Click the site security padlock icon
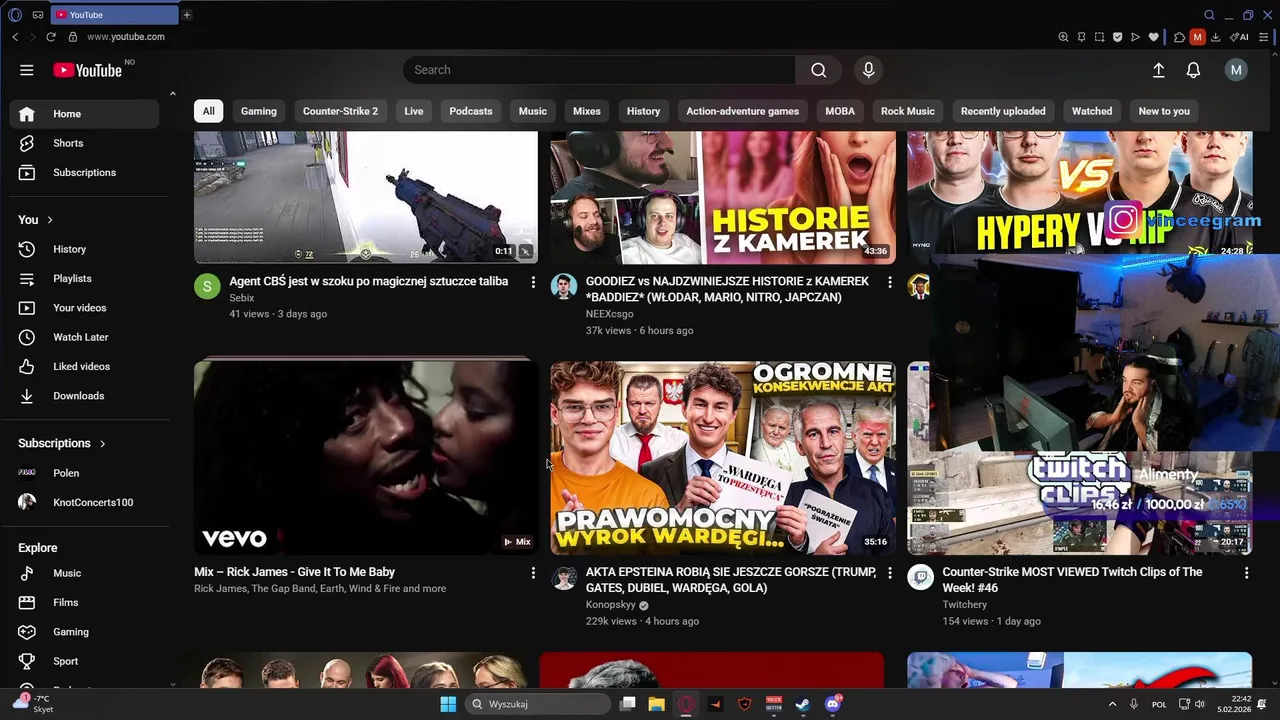The height and width of the screenshot is (720, 1280). coord(72,37)
